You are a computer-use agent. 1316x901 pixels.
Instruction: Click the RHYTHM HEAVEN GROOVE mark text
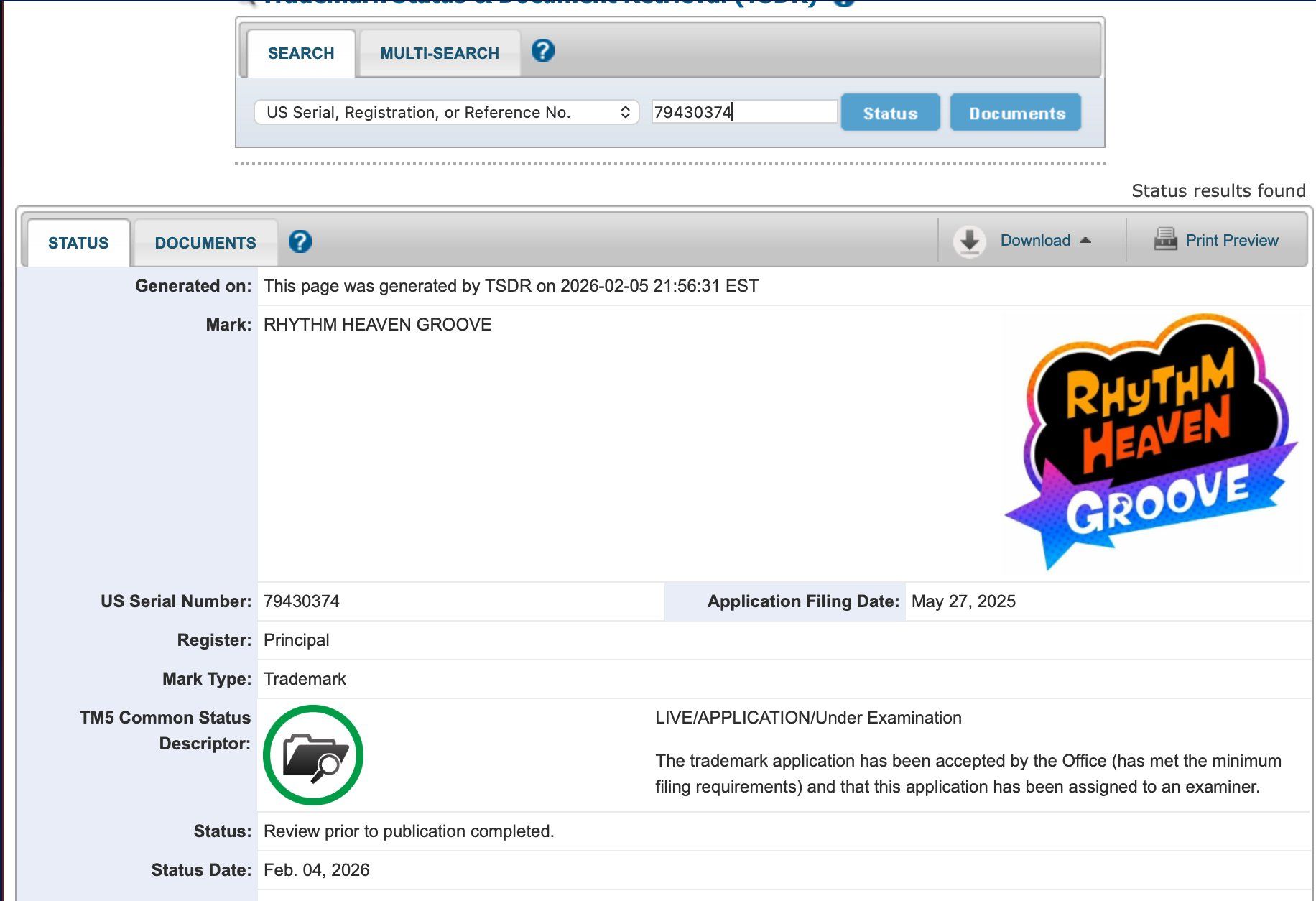coord(377,325)
